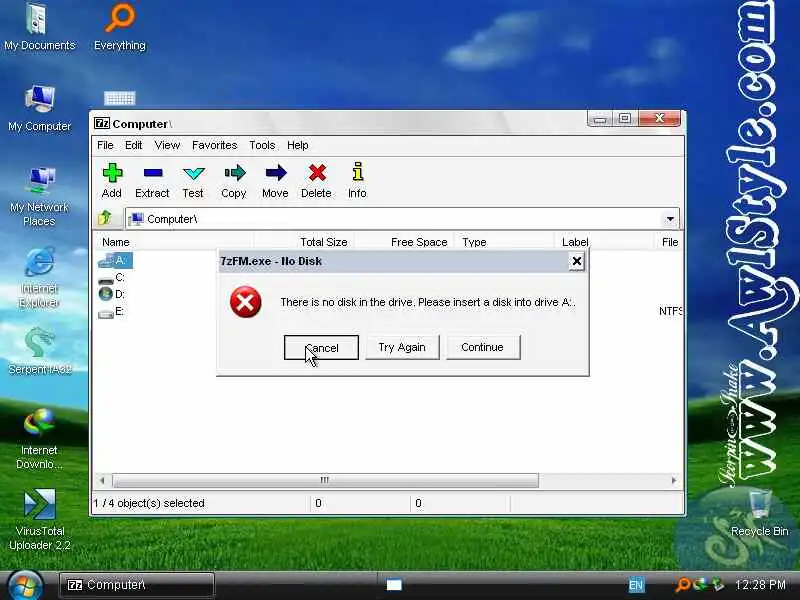Click the Delete toolbar icon

tap(316, 180)
